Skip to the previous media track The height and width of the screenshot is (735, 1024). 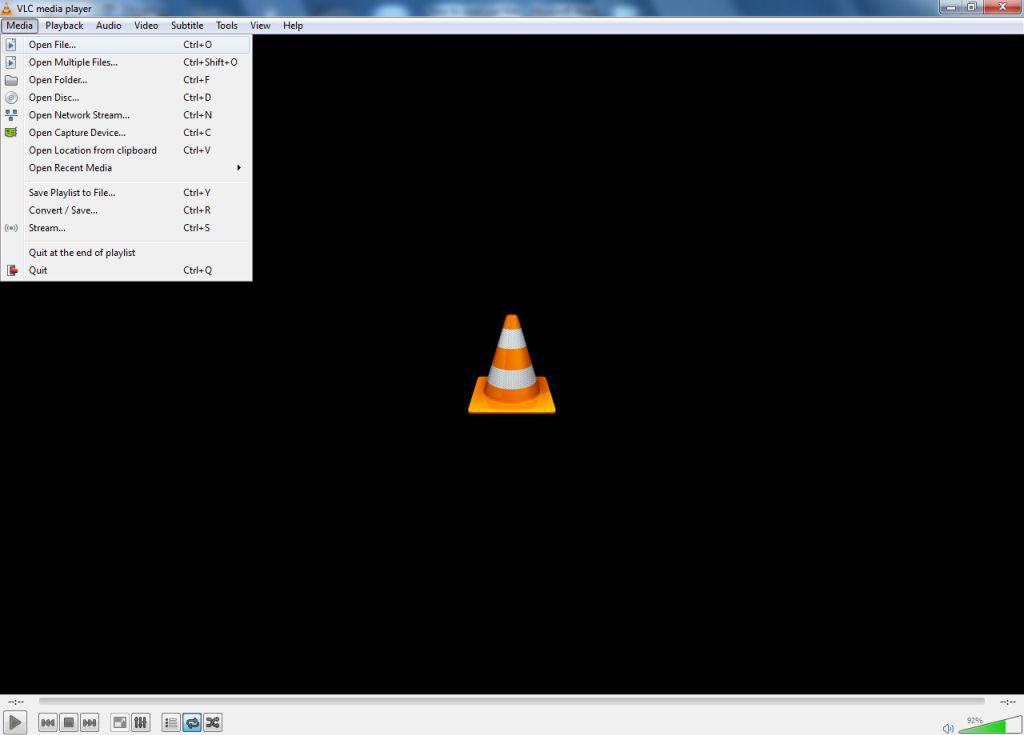(47, 722)
